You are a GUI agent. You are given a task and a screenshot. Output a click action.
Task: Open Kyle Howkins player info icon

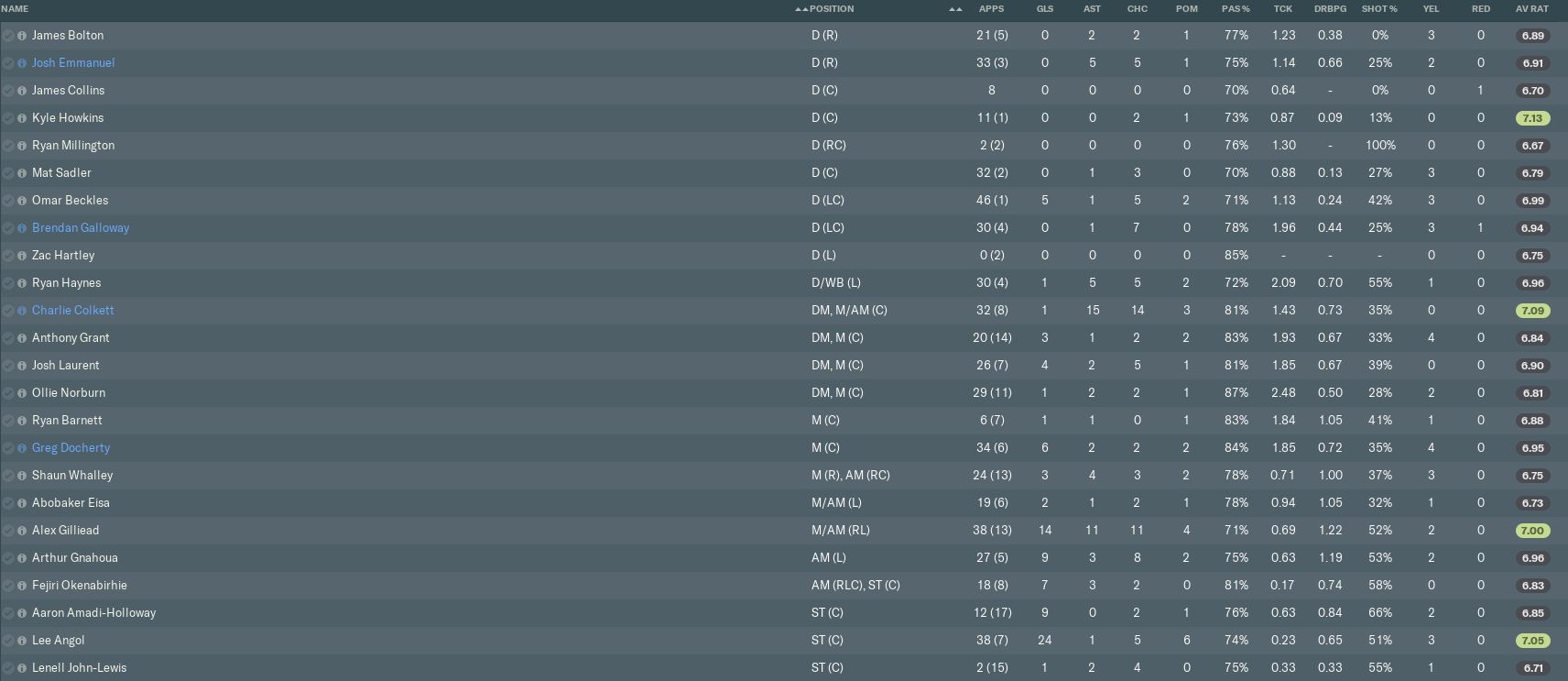[x=22, y=118]
